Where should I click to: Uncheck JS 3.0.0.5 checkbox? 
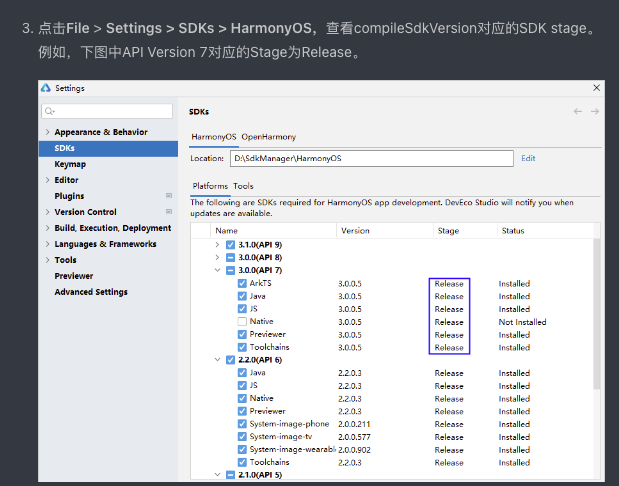click(x=242, y=309)
